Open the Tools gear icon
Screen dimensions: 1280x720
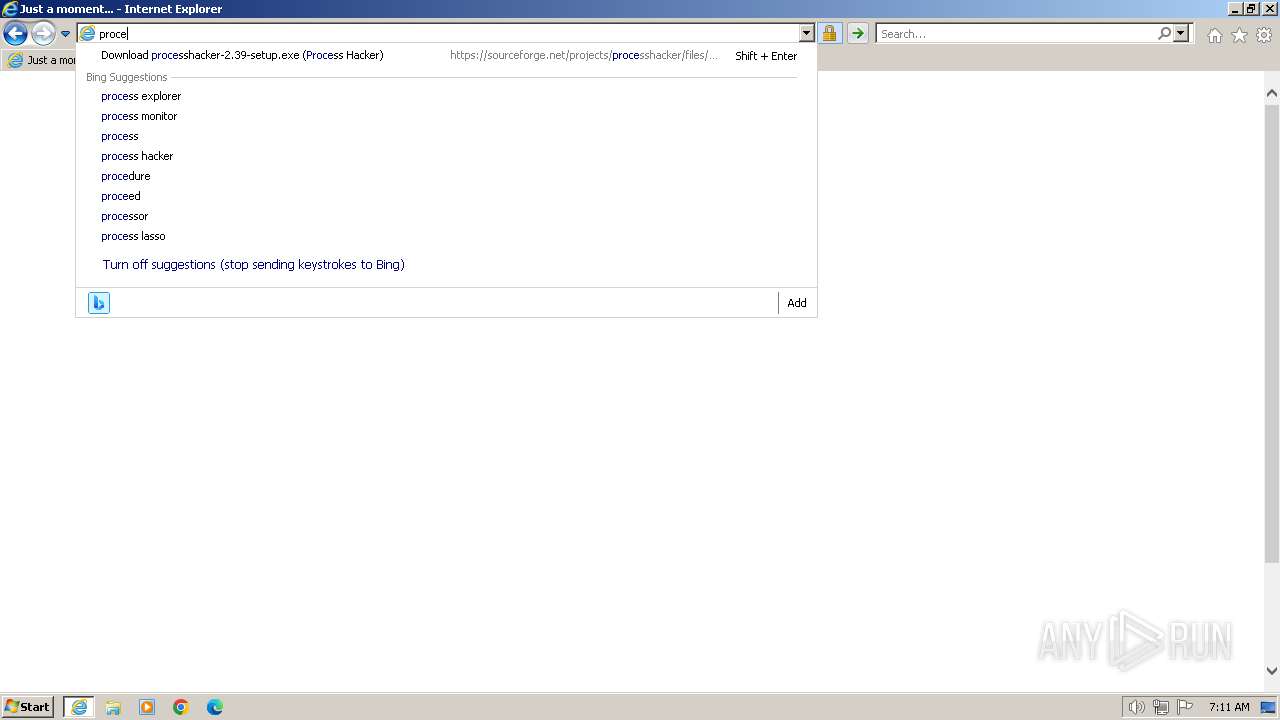click(x=1264, y=35)
